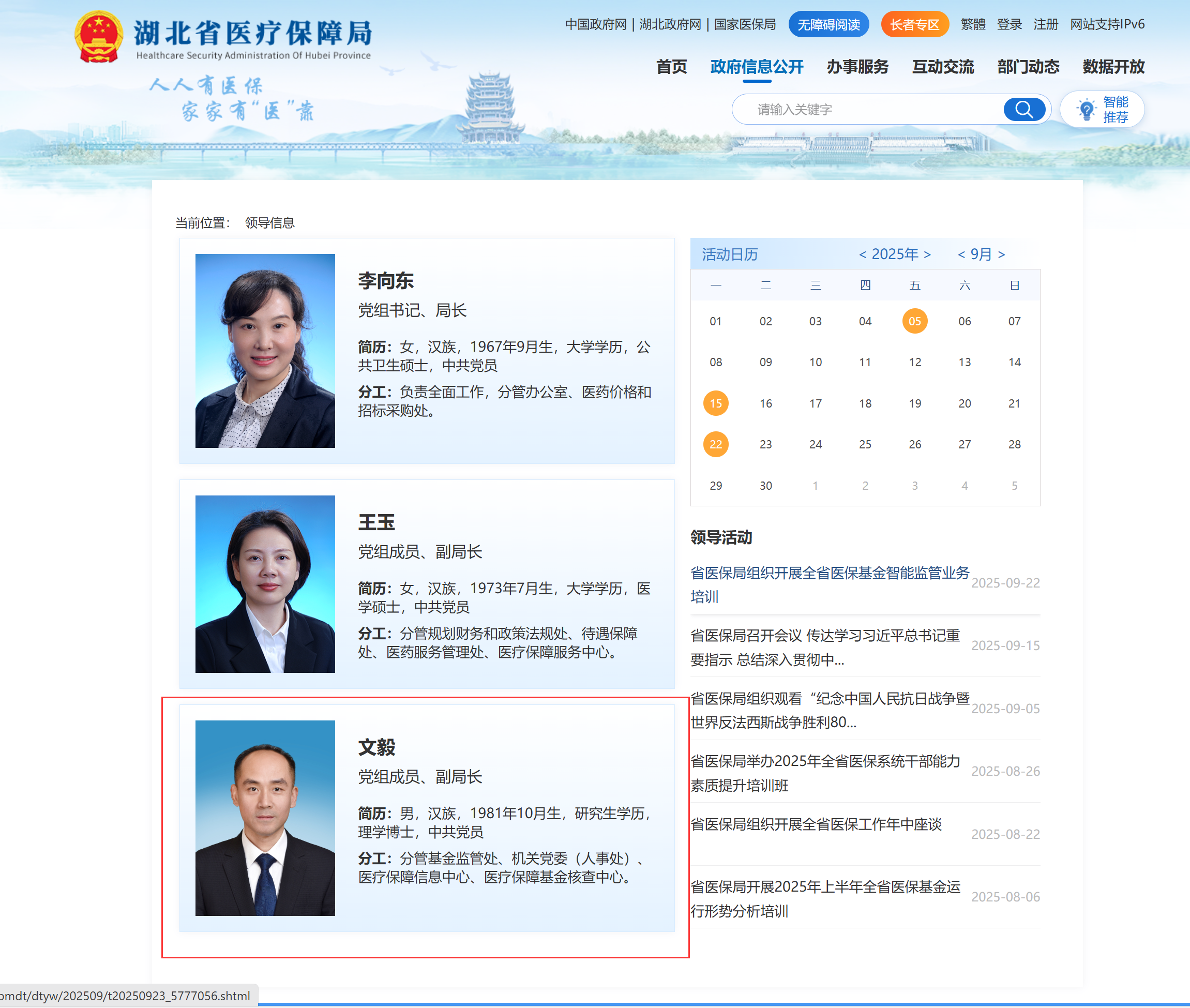Switch to previous year in calendar

pos(863,254)
